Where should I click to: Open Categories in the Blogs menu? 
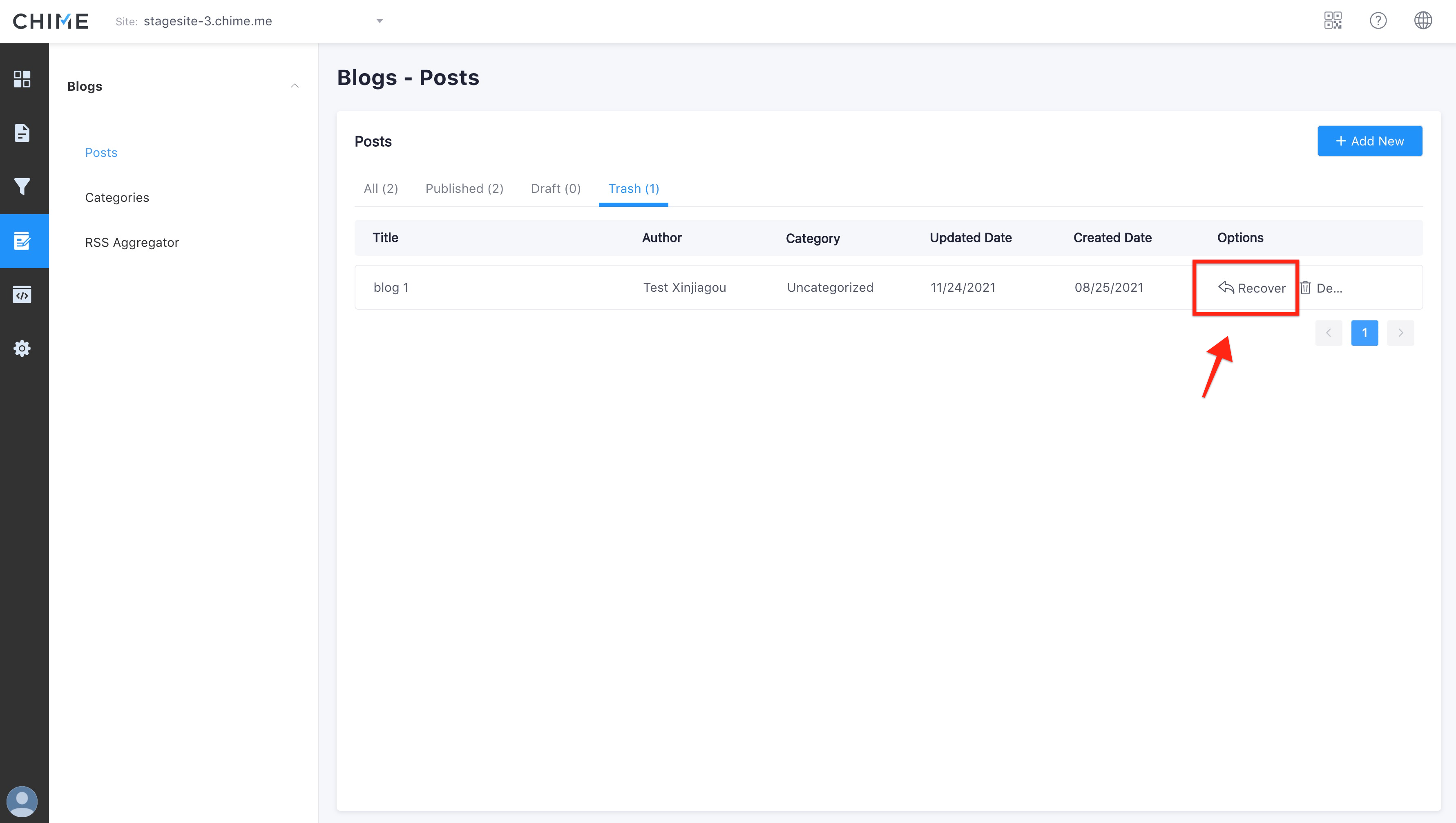pyautogui.click(x=117, y=198)
